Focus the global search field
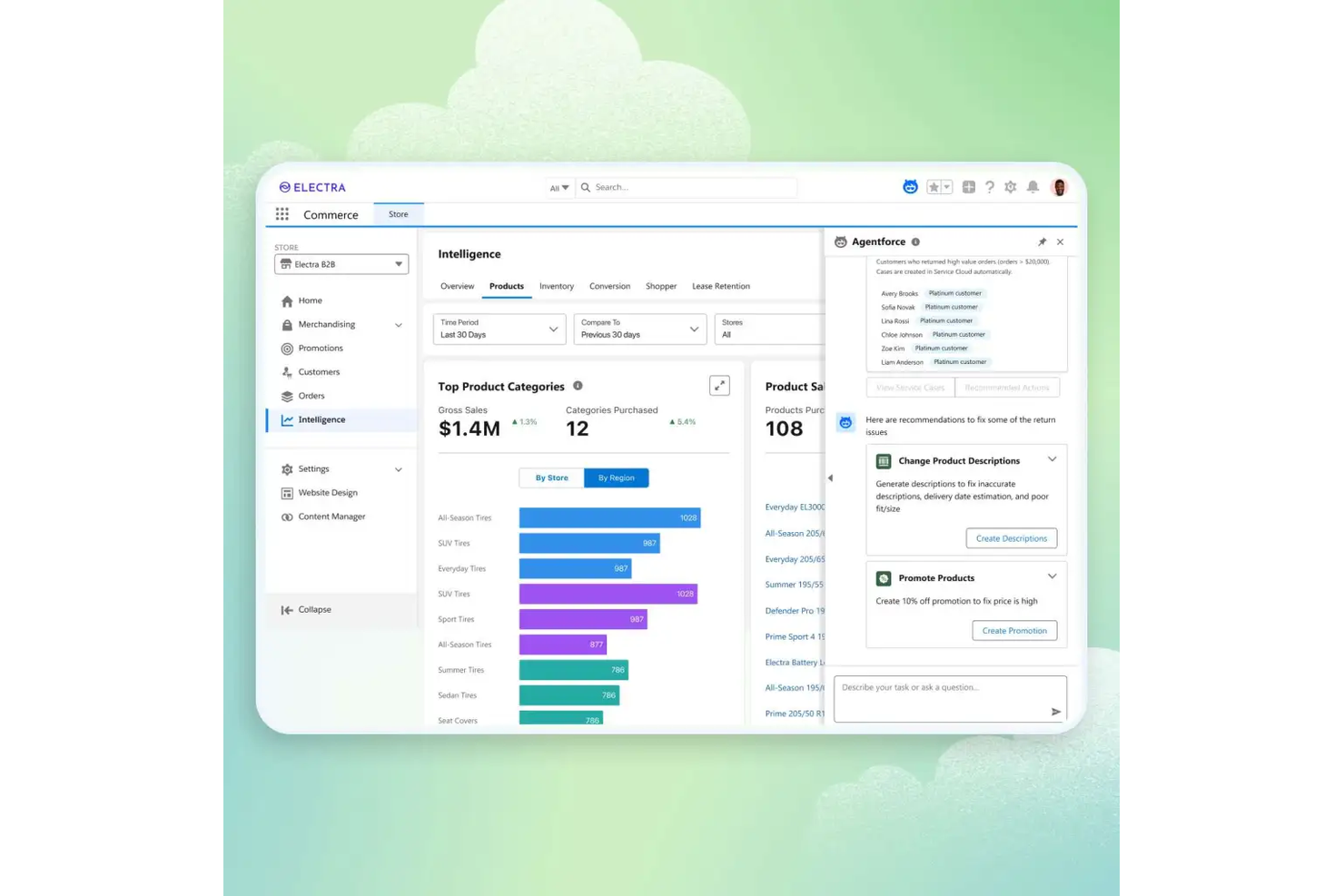Viewport: 1344px width, 896px height. coord(687,187)
